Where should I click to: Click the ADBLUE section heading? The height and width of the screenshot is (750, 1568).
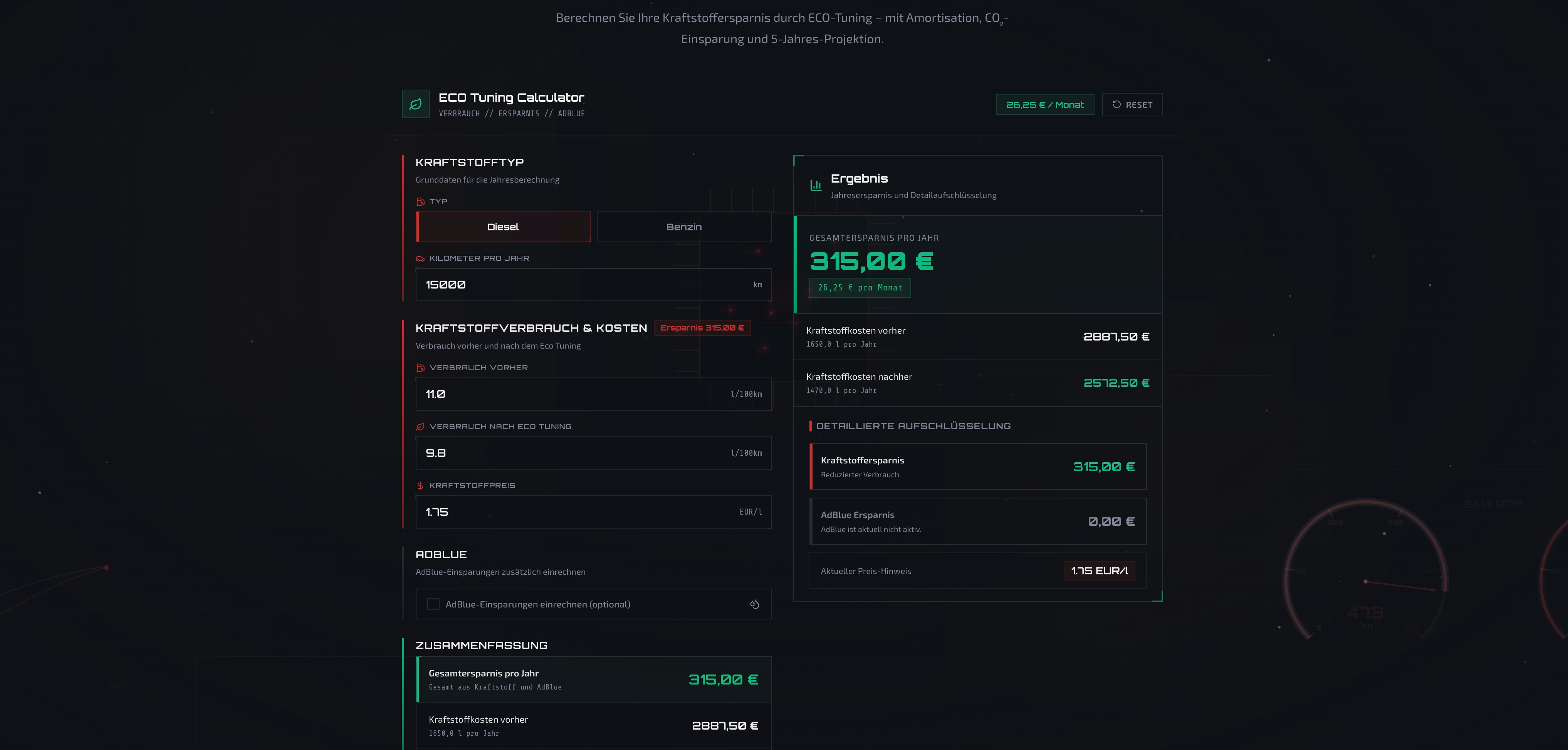point(441,555)
